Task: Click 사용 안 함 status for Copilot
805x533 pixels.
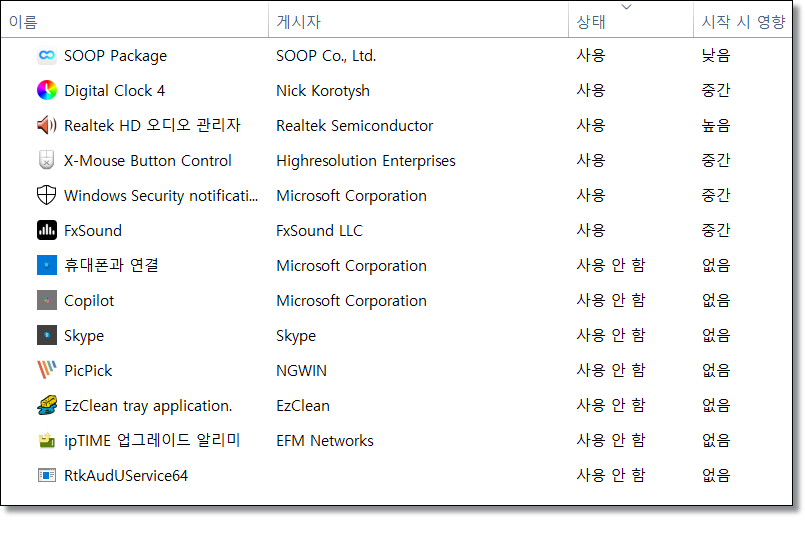Action: click(611, 300)
